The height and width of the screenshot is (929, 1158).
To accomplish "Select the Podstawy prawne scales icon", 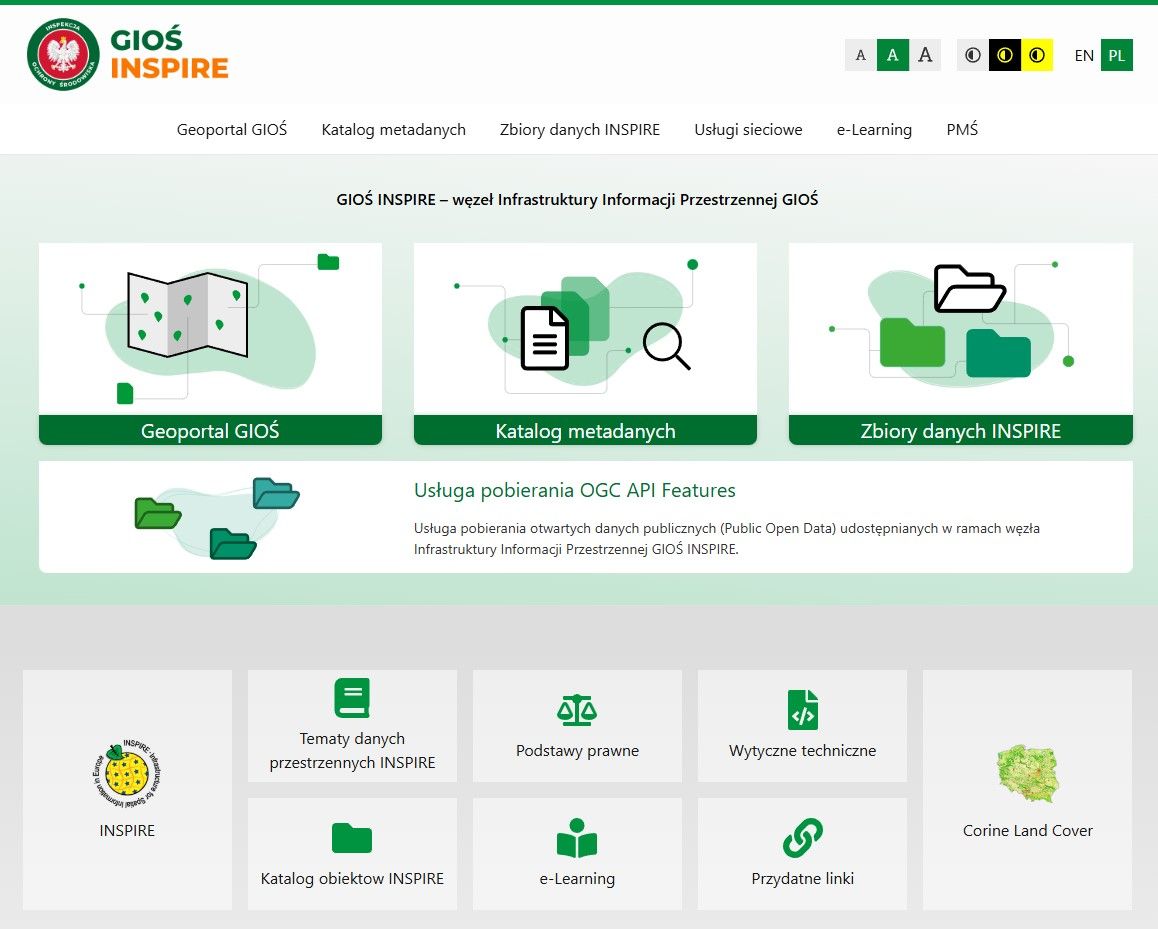I will coord(577,710).
